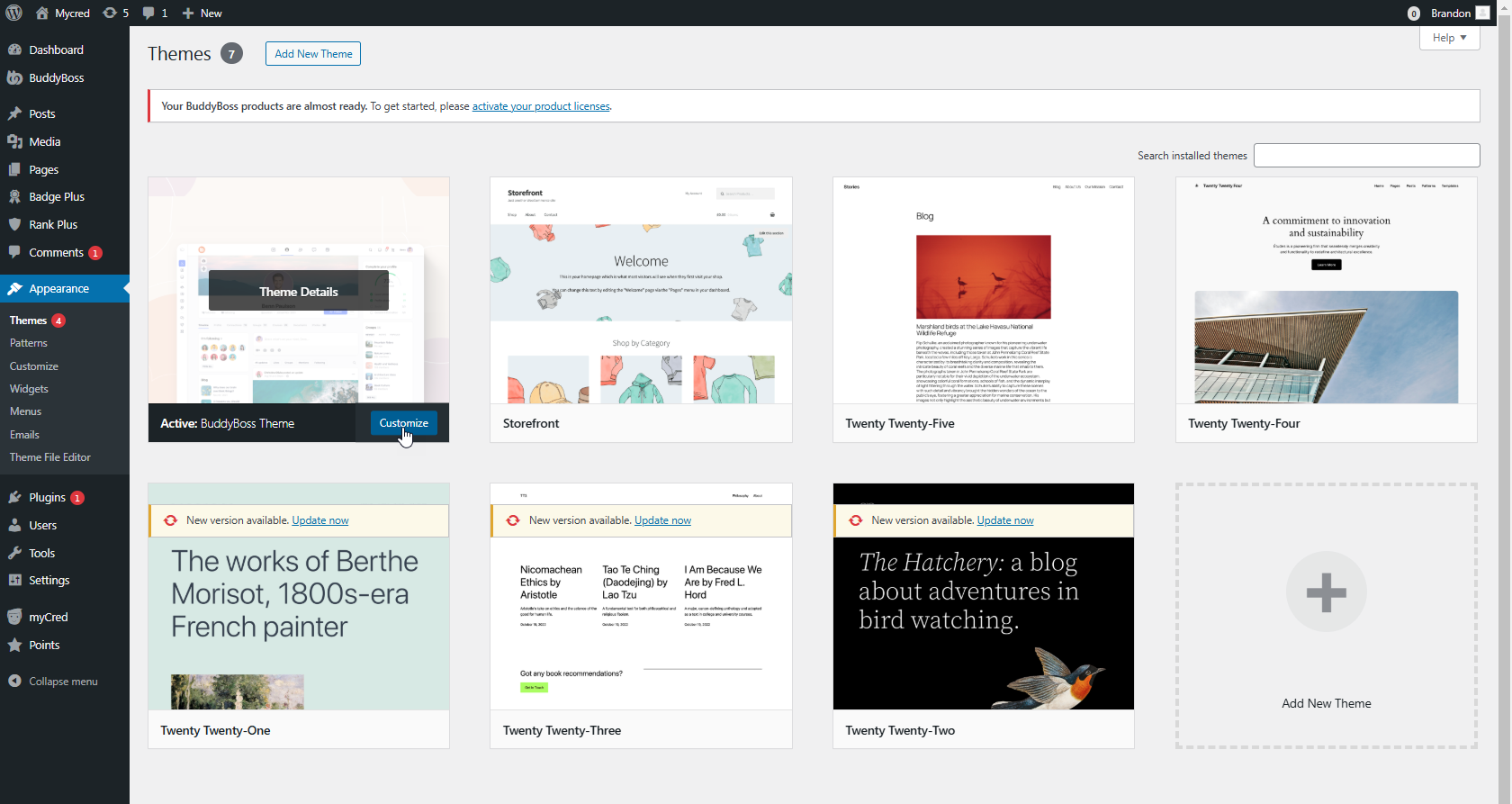
Task: Open Patterns submenu item
Action: click(29, 343)
